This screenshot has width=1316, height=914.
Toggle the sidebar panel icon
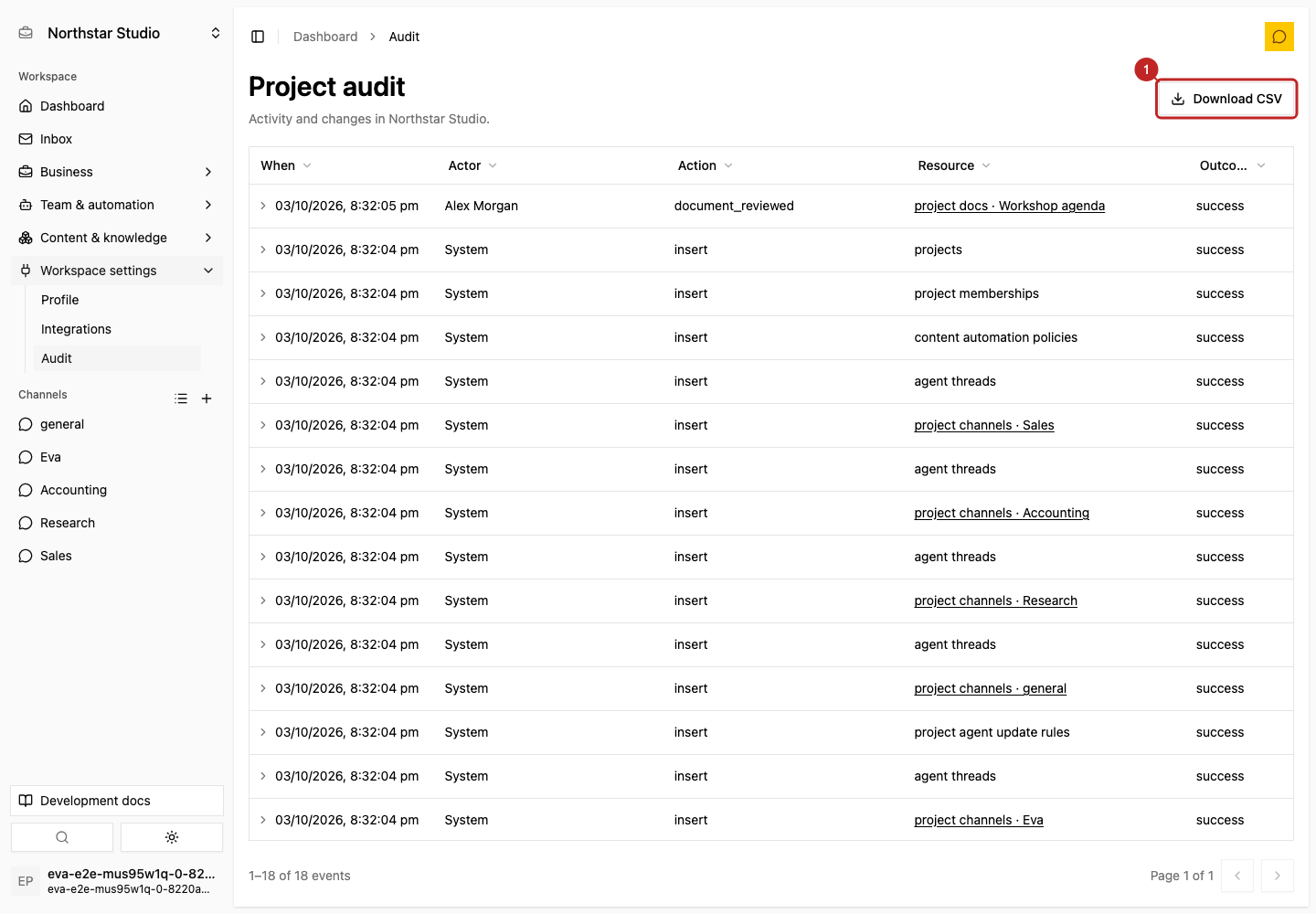(x=258, y=37)
